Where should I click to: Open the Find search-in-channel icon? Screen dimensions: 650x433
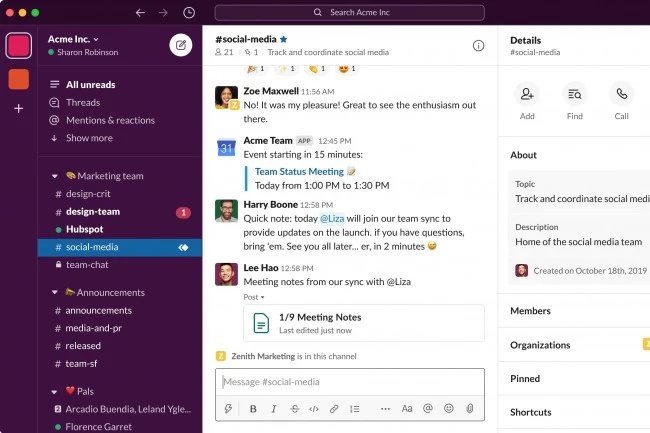pyautogui.click(x=574, y=94)
